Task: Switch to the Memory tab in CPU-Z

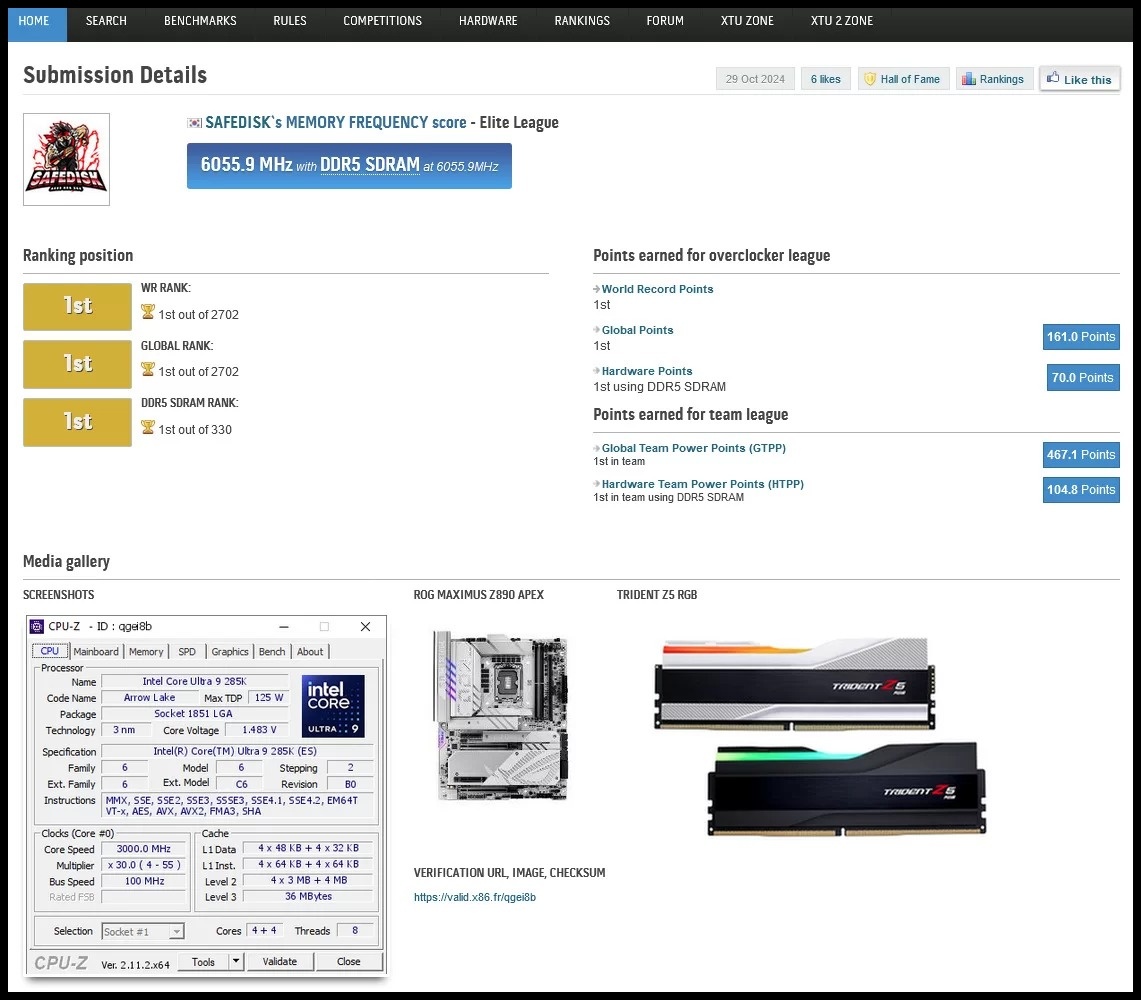Action: (146, 652)
